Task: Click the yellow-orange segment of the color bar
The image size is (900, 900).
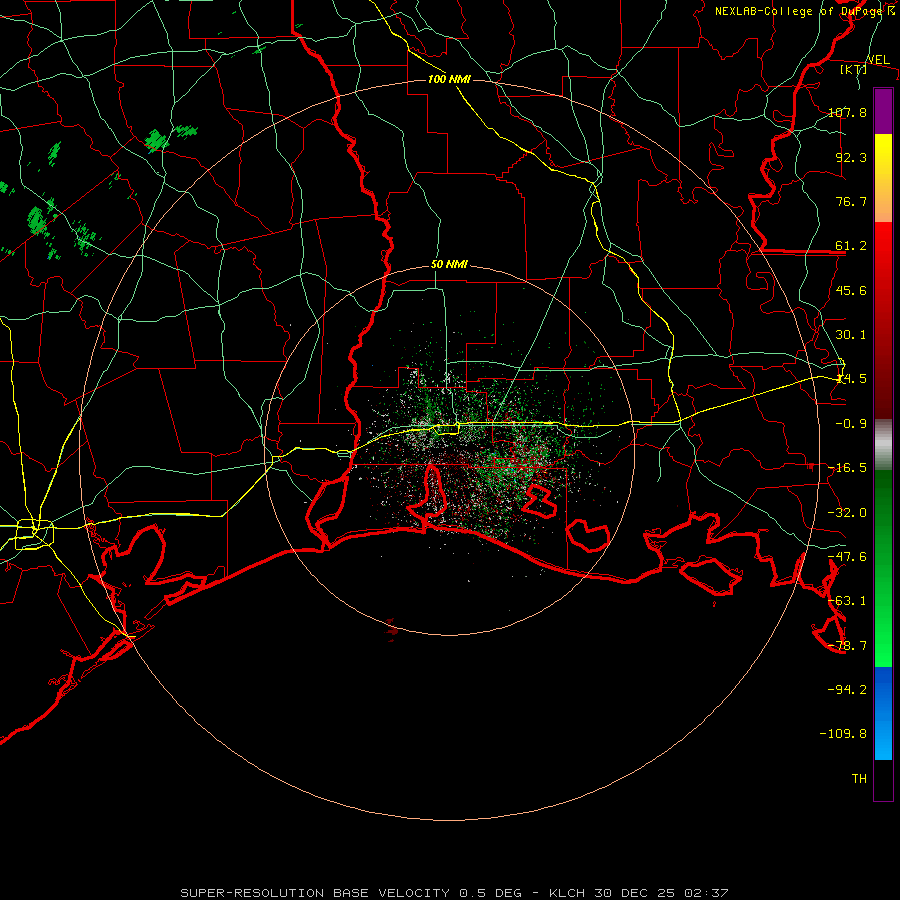Action: click(x=883, y=178)
